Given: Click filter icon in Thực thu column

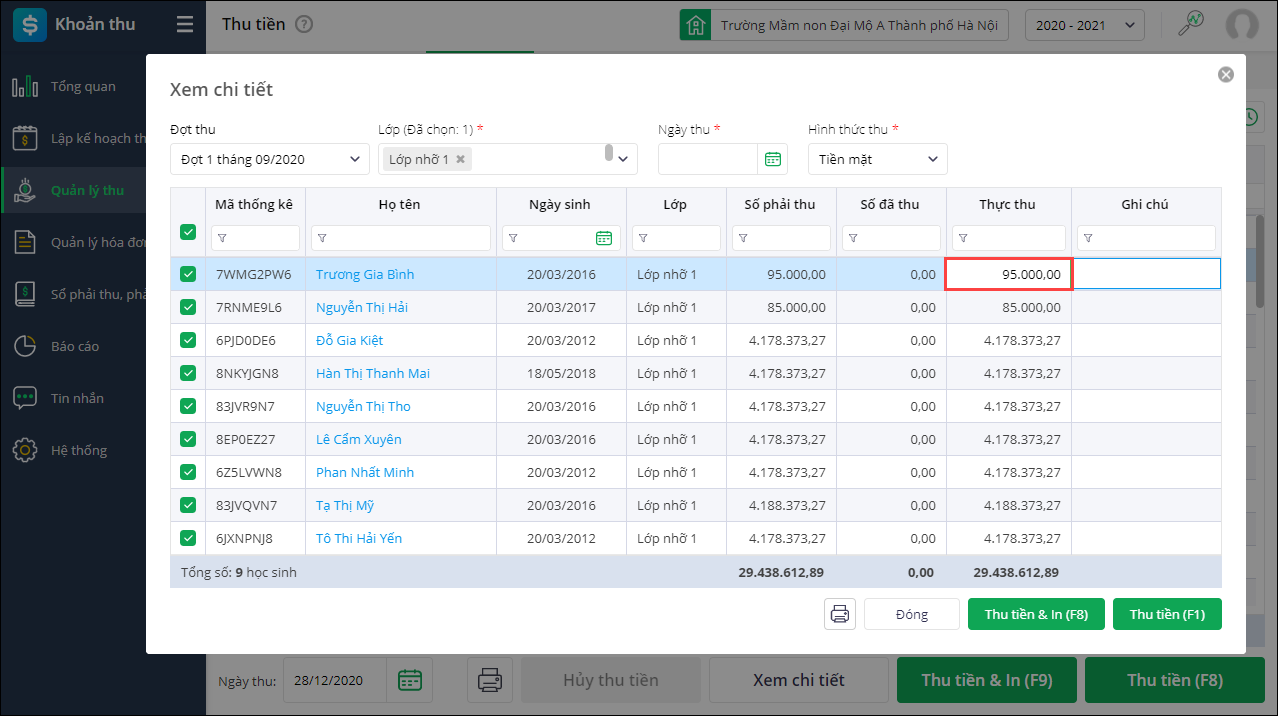Looking at the screenshot, I should 963,238.
